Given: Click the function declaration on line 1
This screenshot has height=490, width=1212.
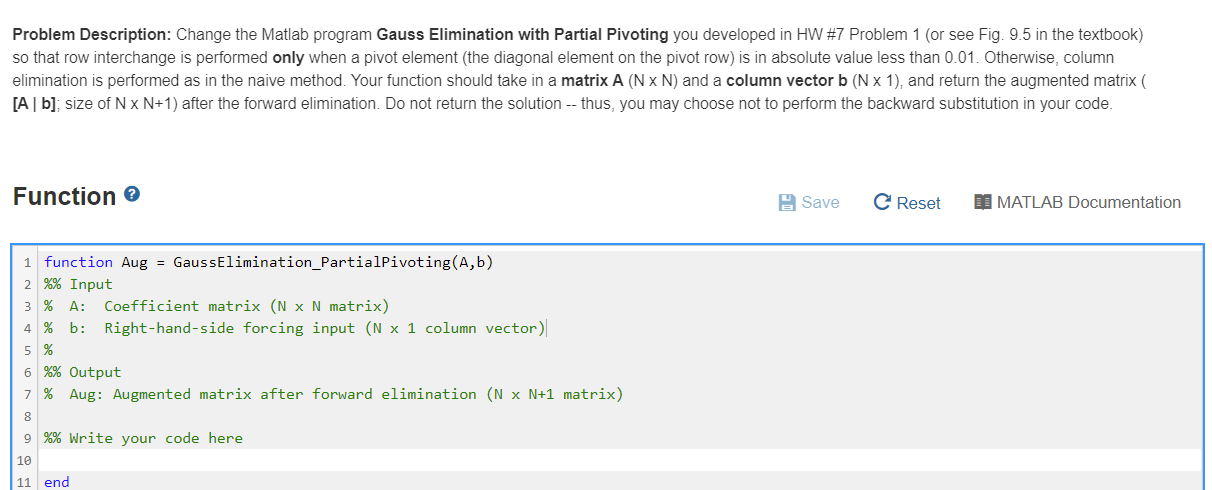Looking at the screenshot, I should [x=268, y=262].
